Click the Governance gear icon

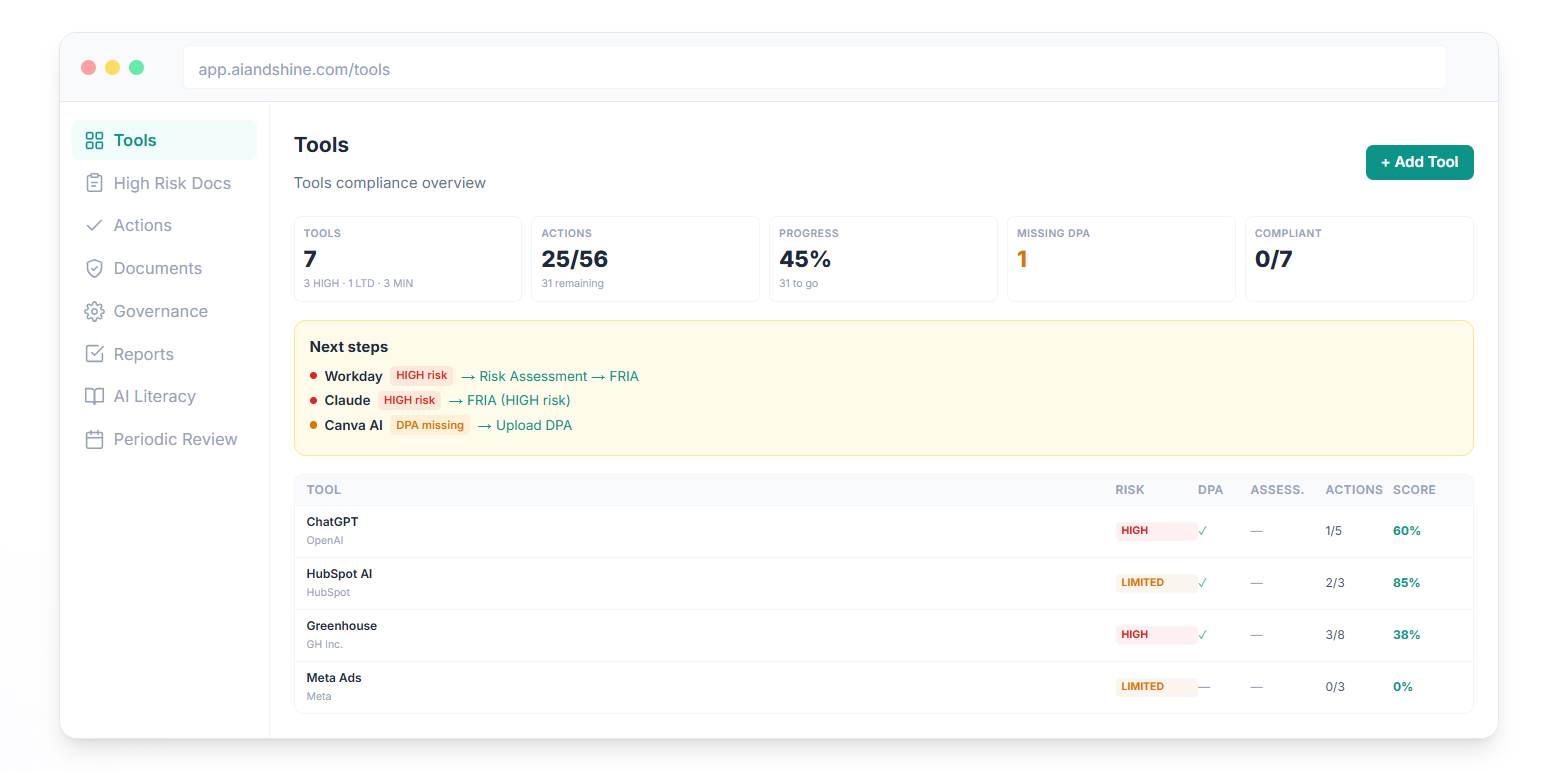pos(94,311)
